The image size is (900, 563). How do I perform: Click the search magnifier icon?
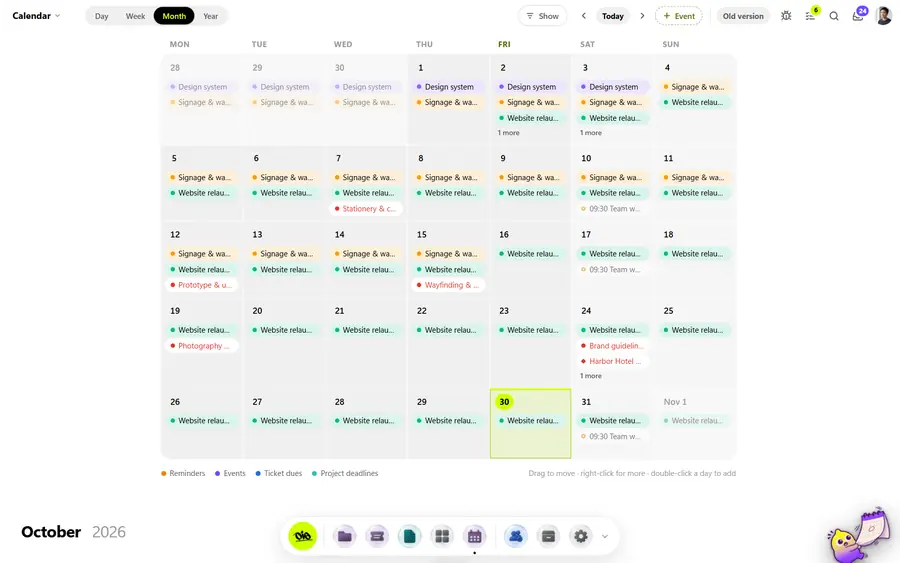[834, 16]
